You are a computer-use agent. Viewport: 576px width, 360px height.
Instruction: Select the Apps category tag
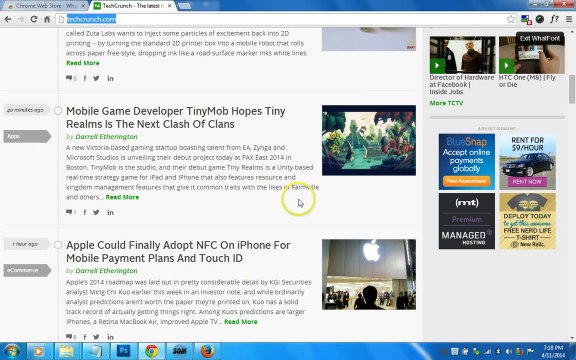click(27, 136)
